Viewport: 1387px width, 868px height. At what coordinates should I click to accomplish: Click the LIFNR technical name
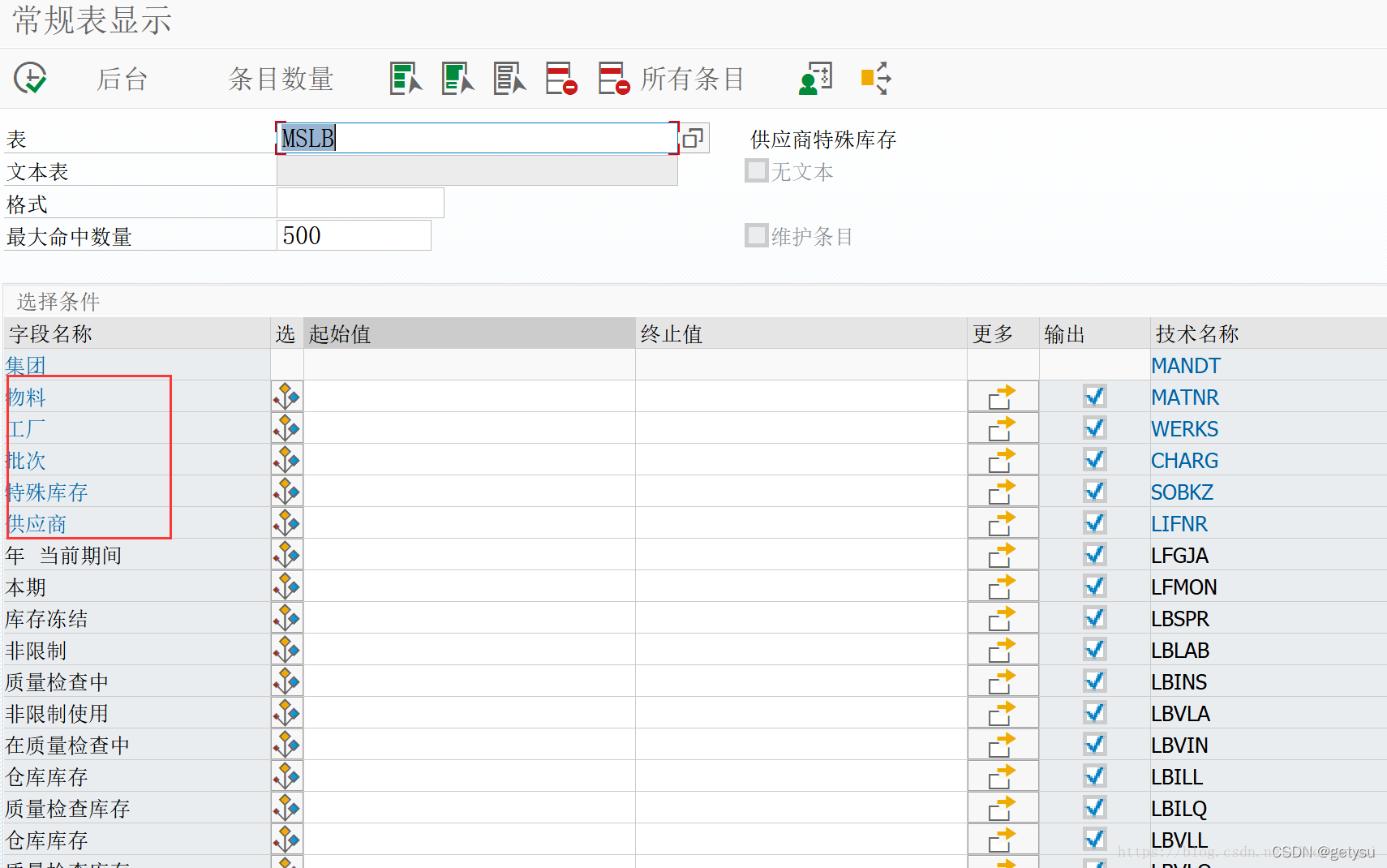[1179, 523]
